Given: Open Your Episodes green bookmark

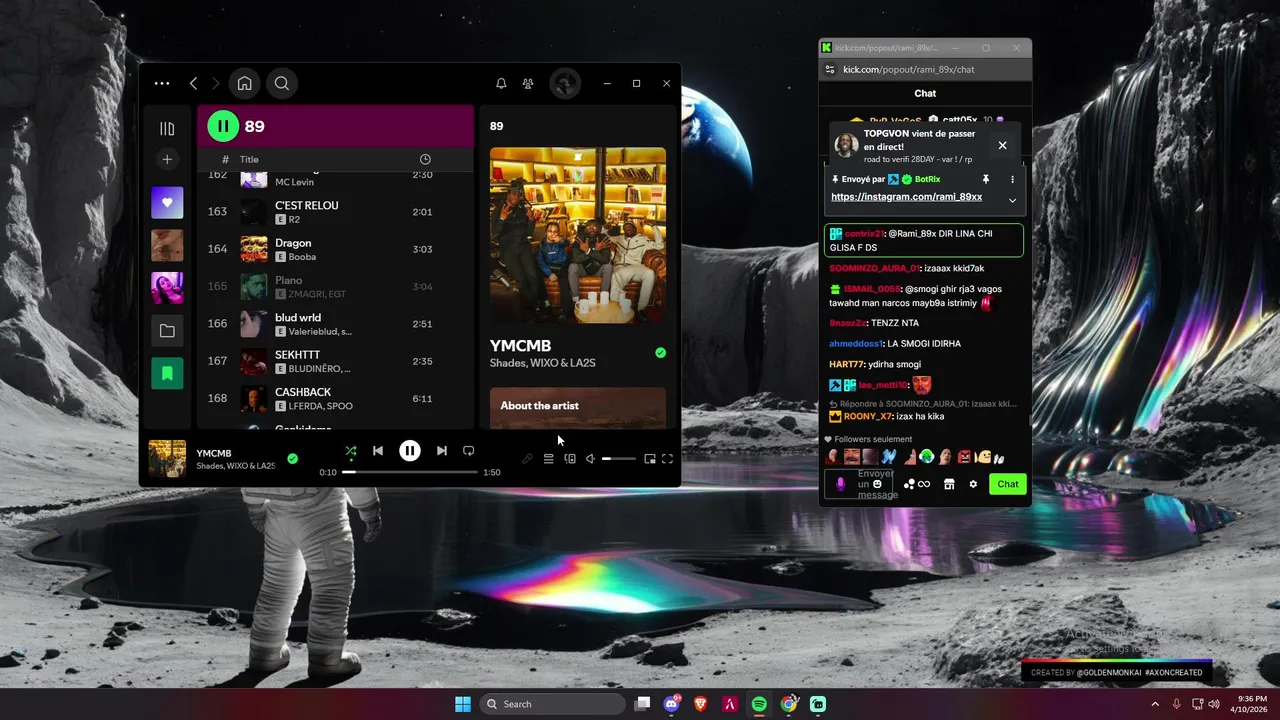Looking at the screenshot, I should click(167, 373).
